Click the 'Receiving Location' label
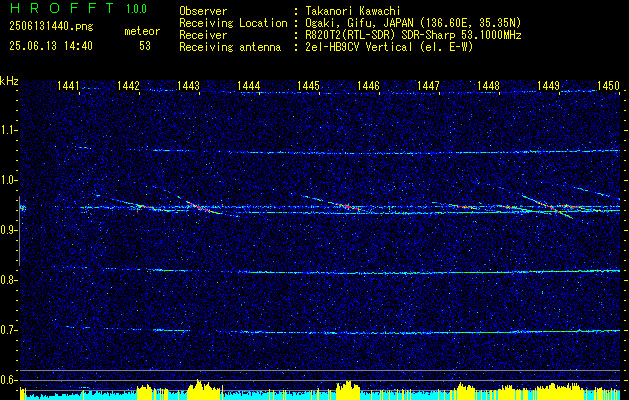629x400 pixels. [233, 23]
